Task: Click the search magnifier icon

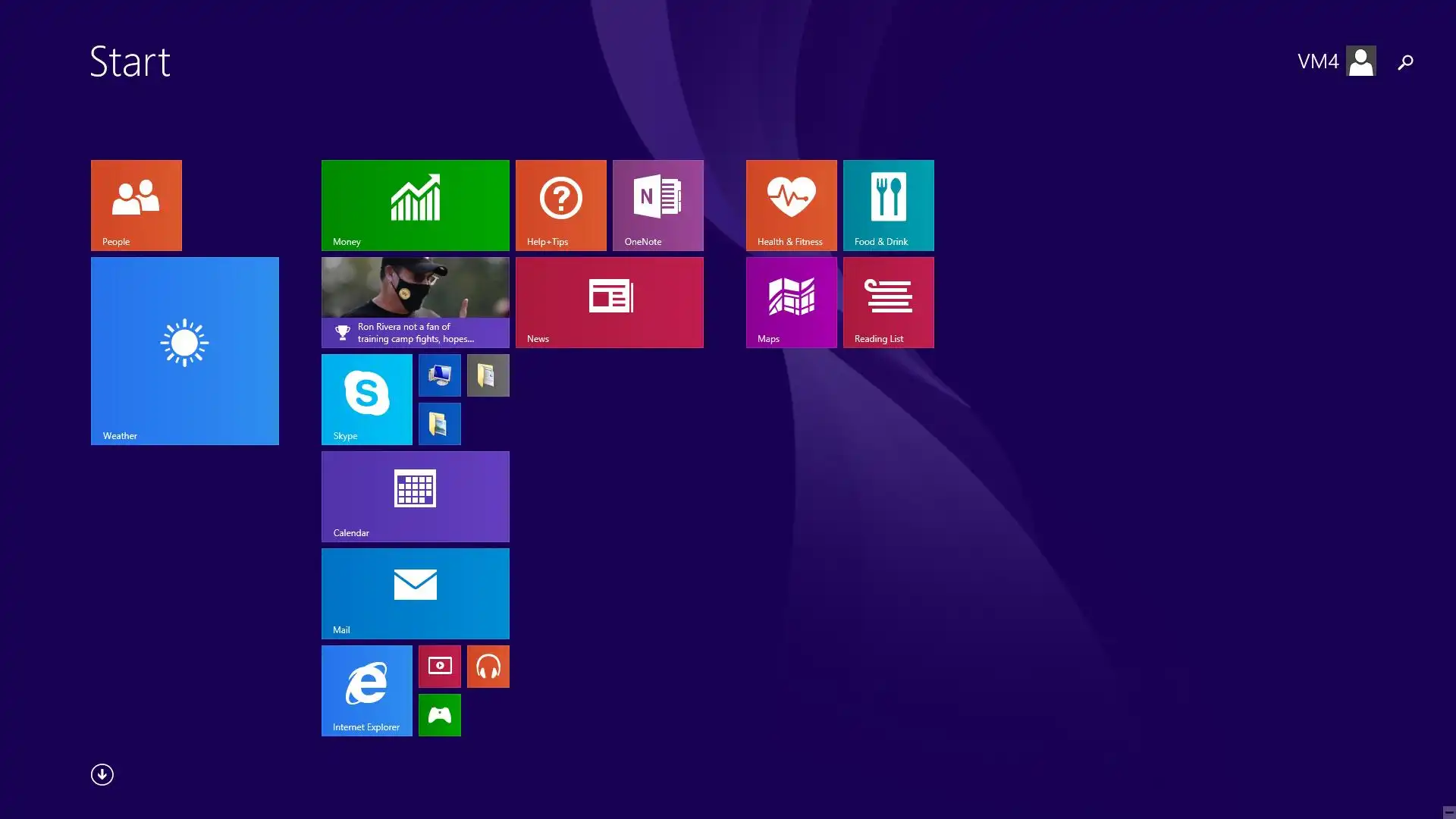Action: tap(1405, 62)
